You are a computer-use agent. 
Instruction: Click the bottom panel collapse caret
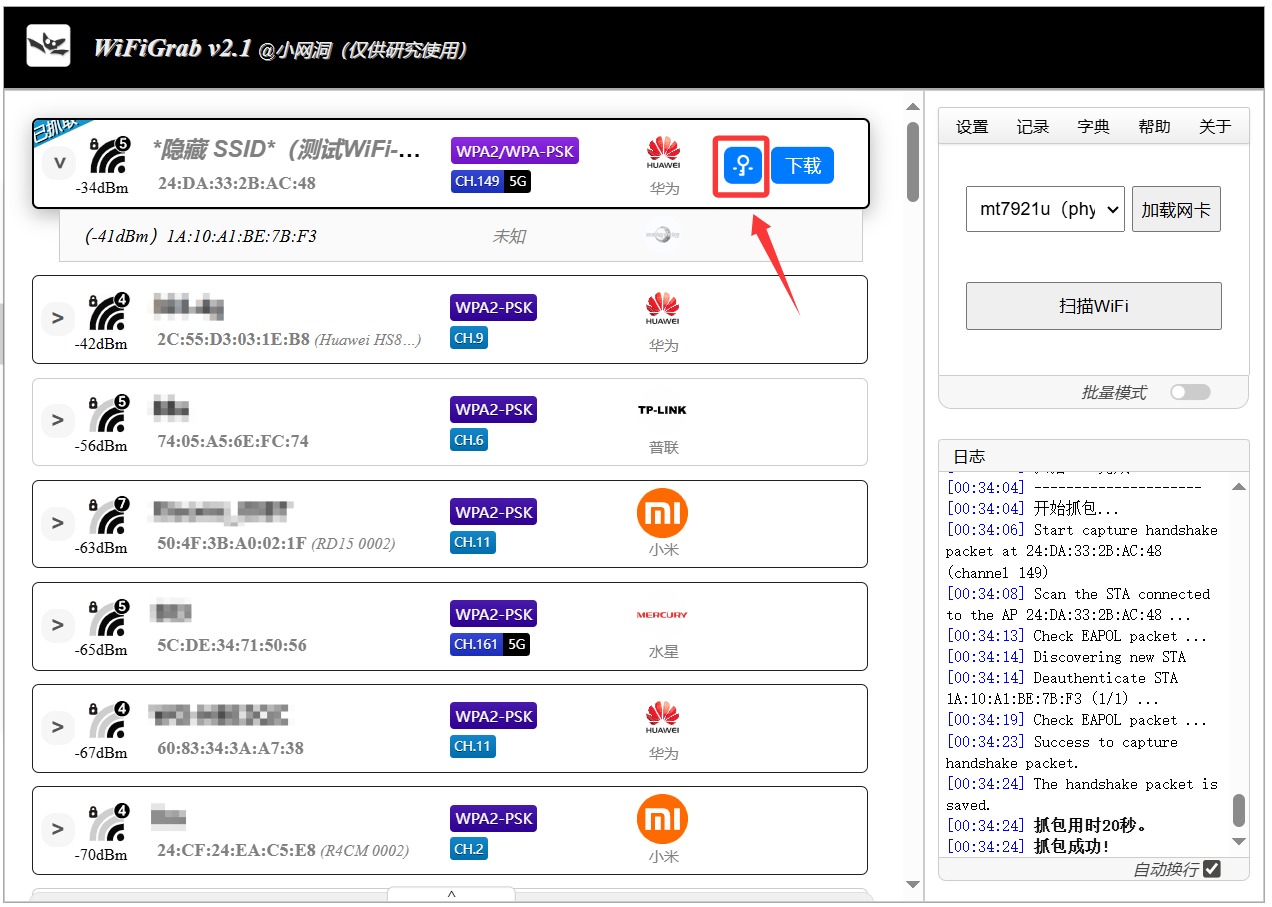click(451, 894)
